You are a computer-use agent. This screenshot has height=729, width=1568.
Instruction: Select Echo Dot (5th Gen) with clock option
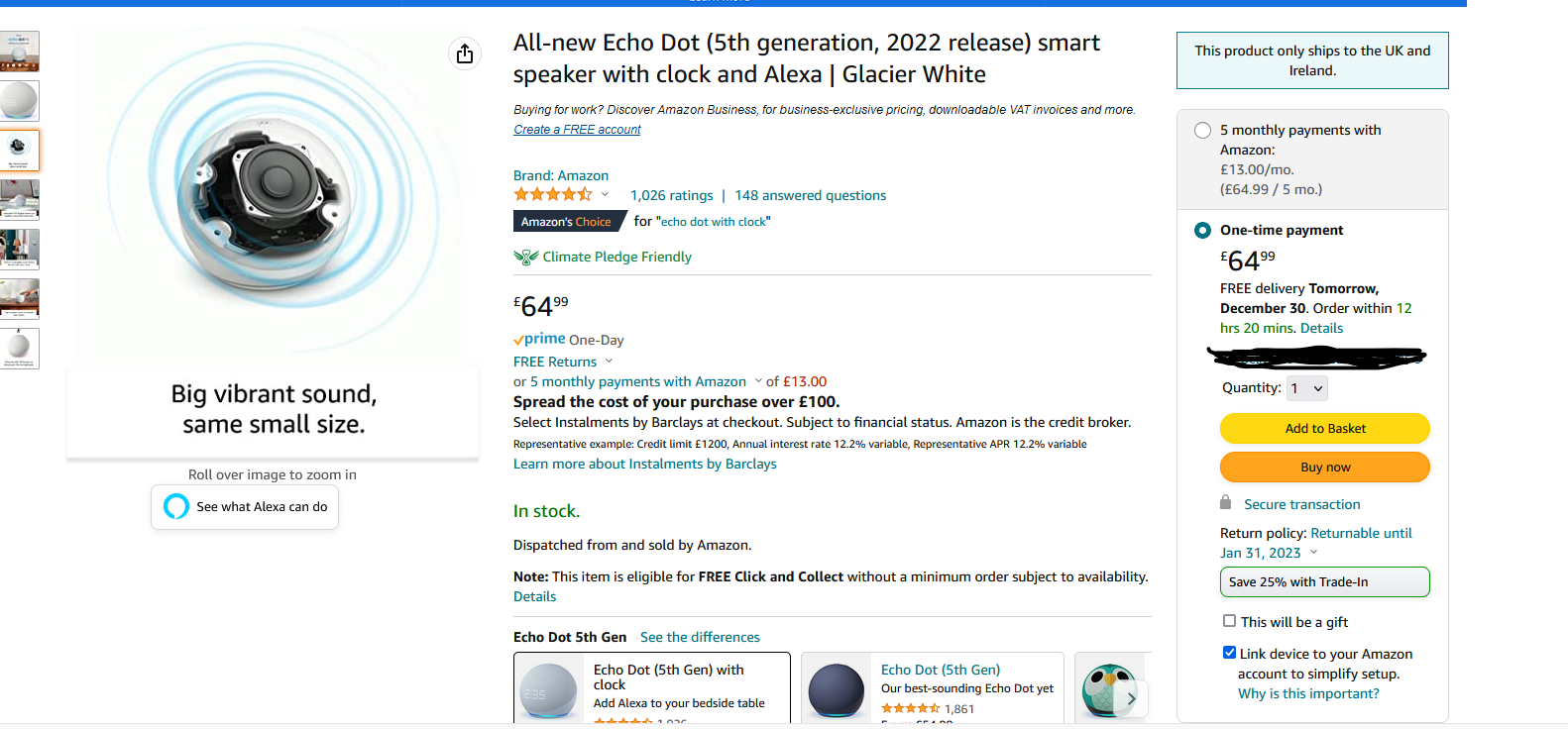651,687
